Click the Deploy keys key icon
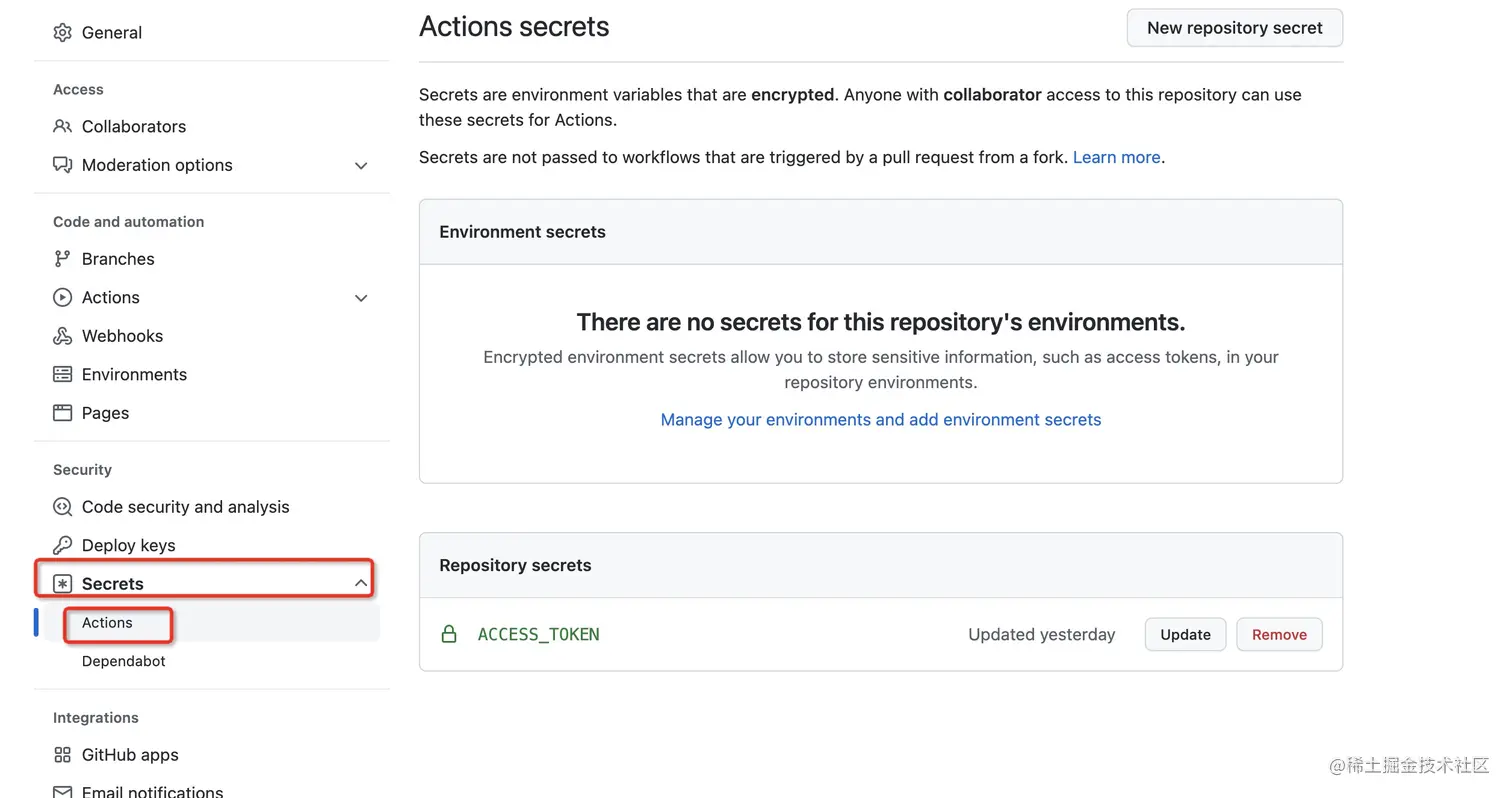The height and width of the screenshot is (798, 1512). (62, 546)
